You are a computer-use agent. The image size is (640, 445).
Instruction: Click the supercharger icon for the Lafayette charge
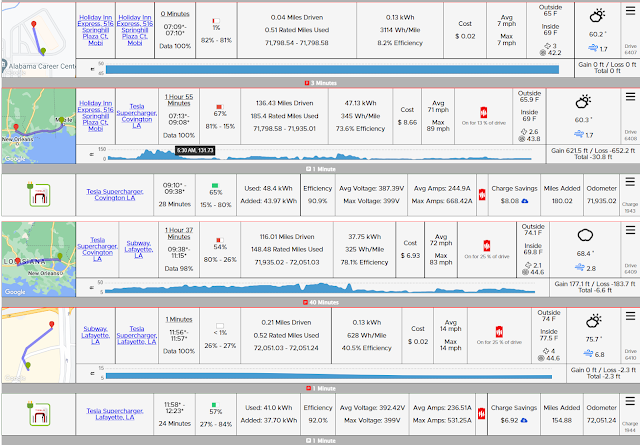coord(39,414)
